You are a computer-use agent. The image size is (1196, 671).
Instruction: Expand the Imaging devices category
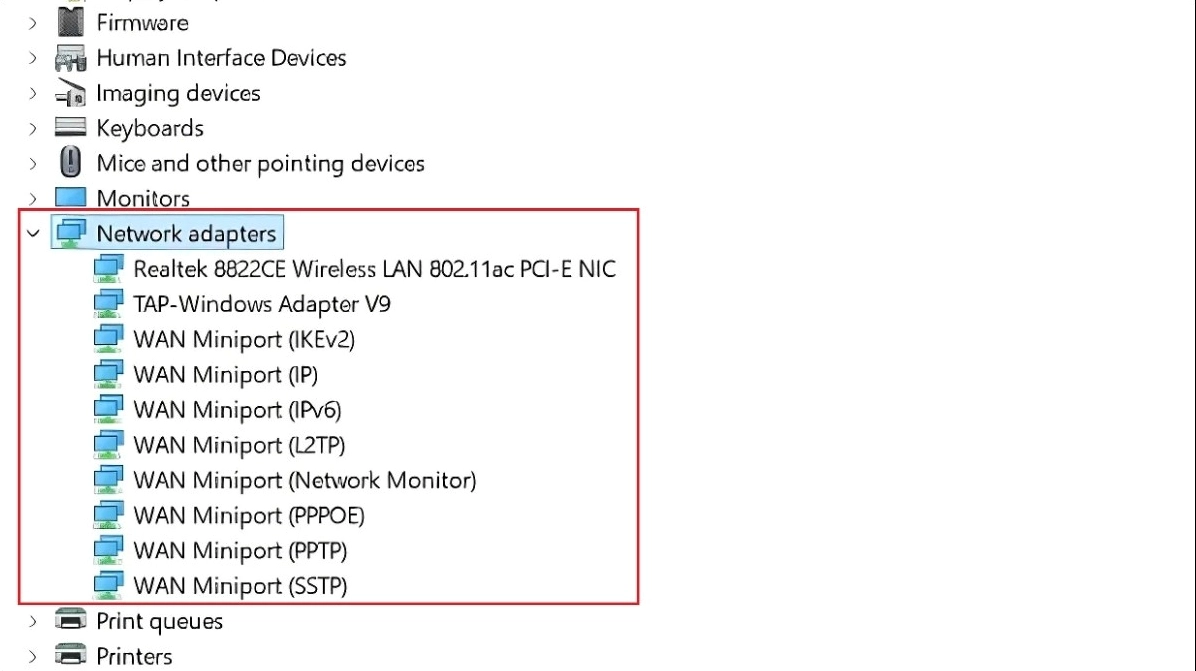(33, 94)
